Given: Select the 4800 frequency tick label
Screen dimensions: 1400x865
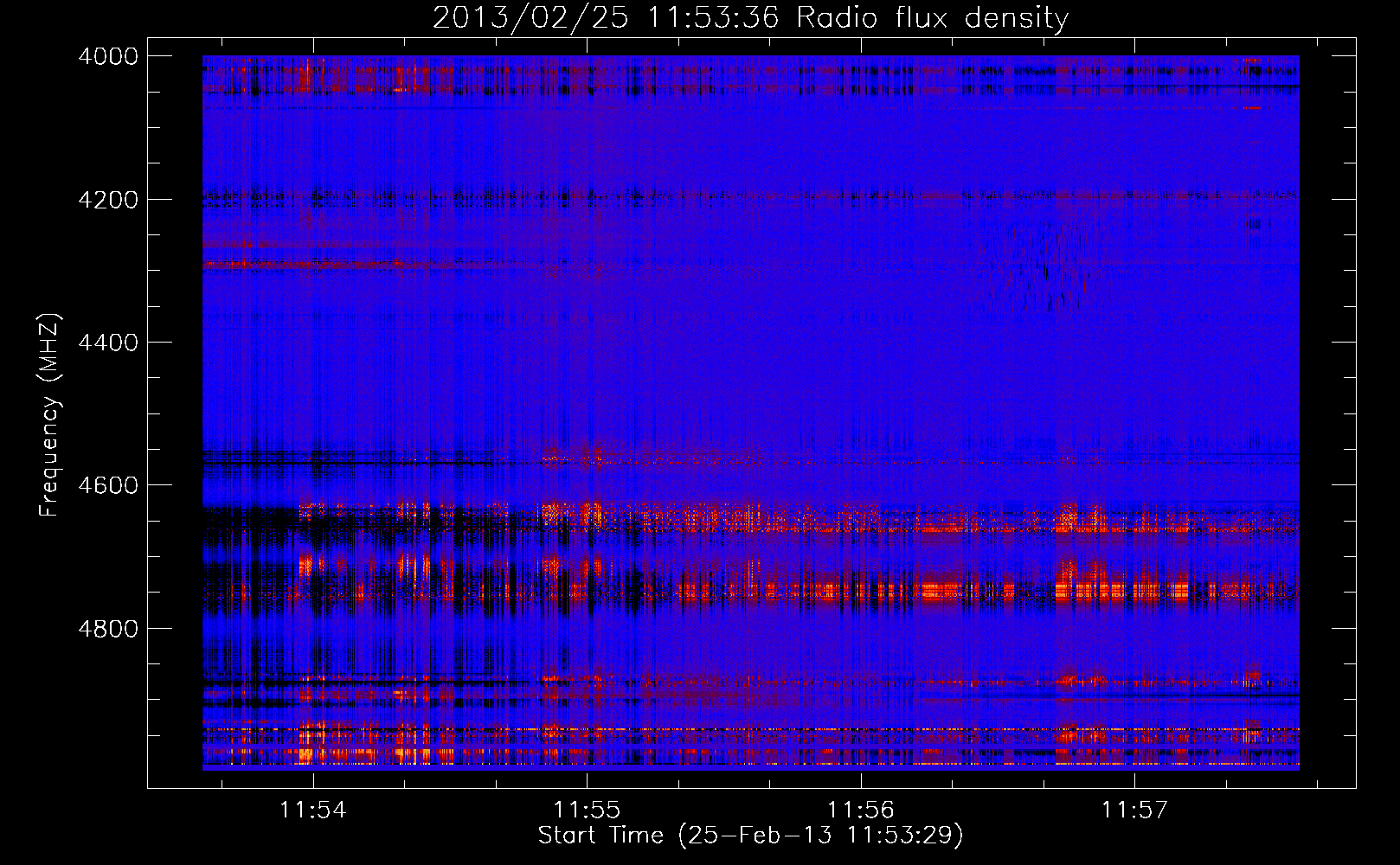Looking at the screenshot, I should [x=108, y=628].
